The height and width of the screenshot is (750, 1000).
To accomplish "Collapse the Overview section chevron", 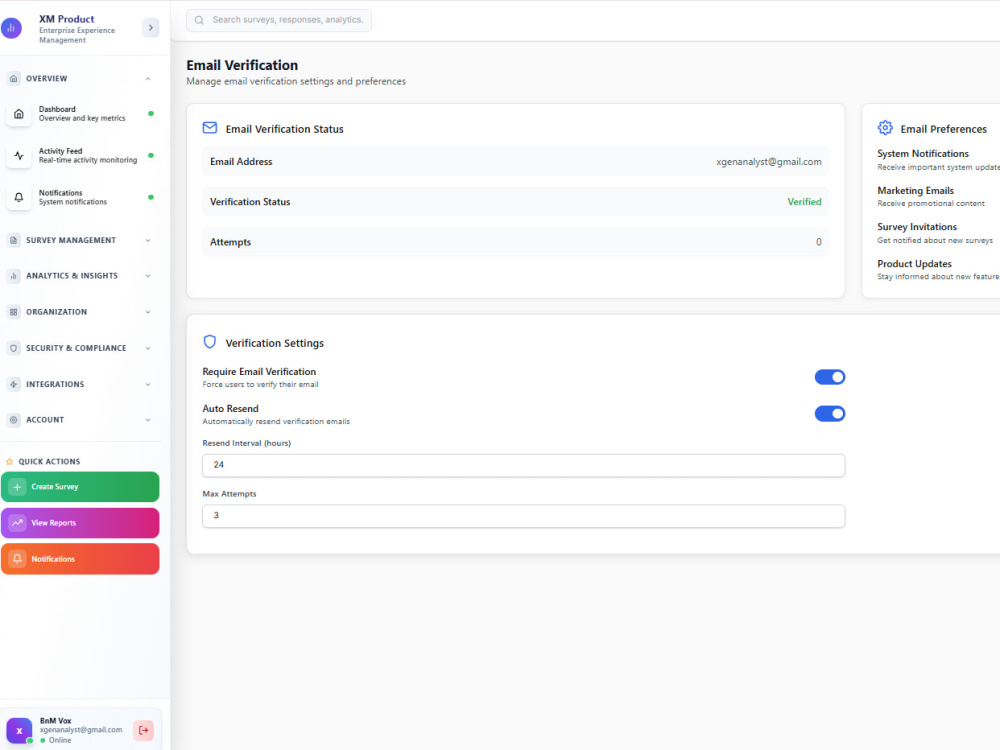I will pyautogui.click(x=148, y=78).
